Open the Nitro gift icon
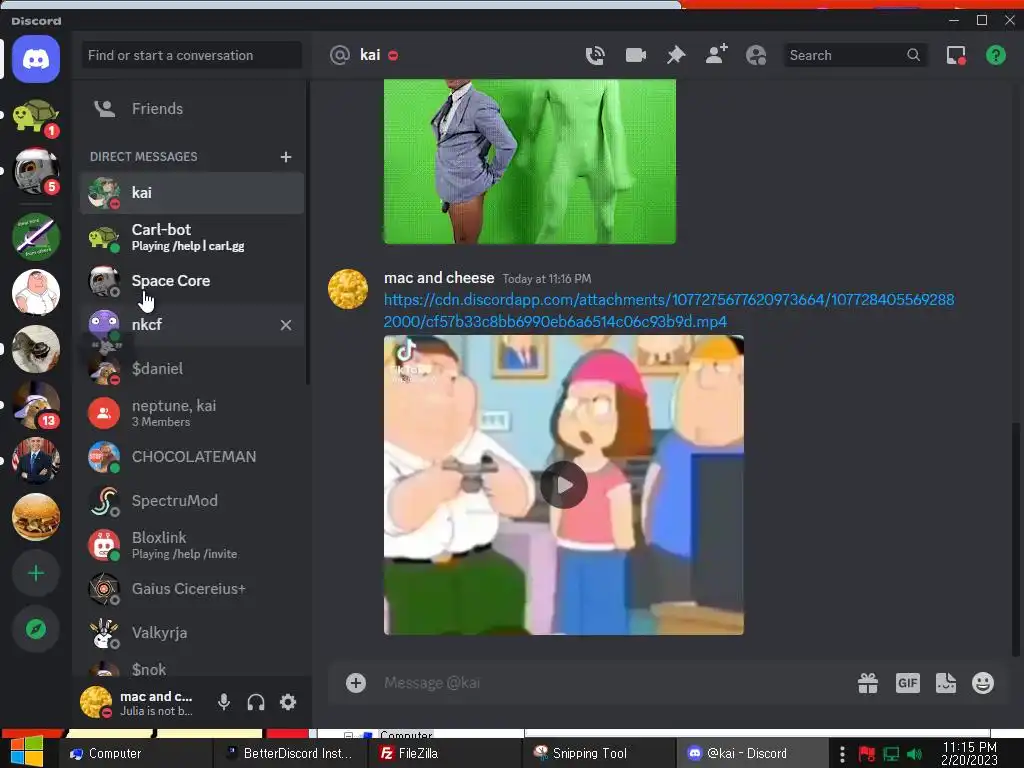The width and height of the screenshot is (1024, 768). [x=868, y=683]
